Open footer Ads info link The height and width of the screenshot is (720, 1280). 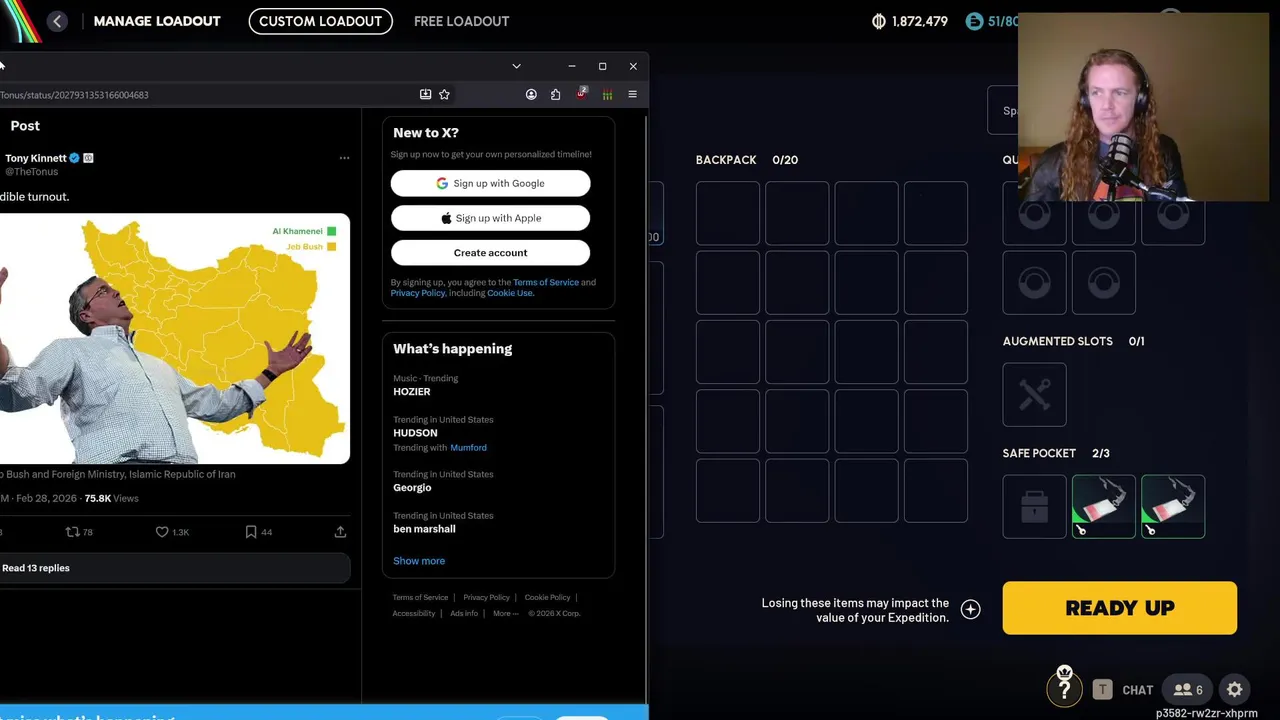[464, 613]
